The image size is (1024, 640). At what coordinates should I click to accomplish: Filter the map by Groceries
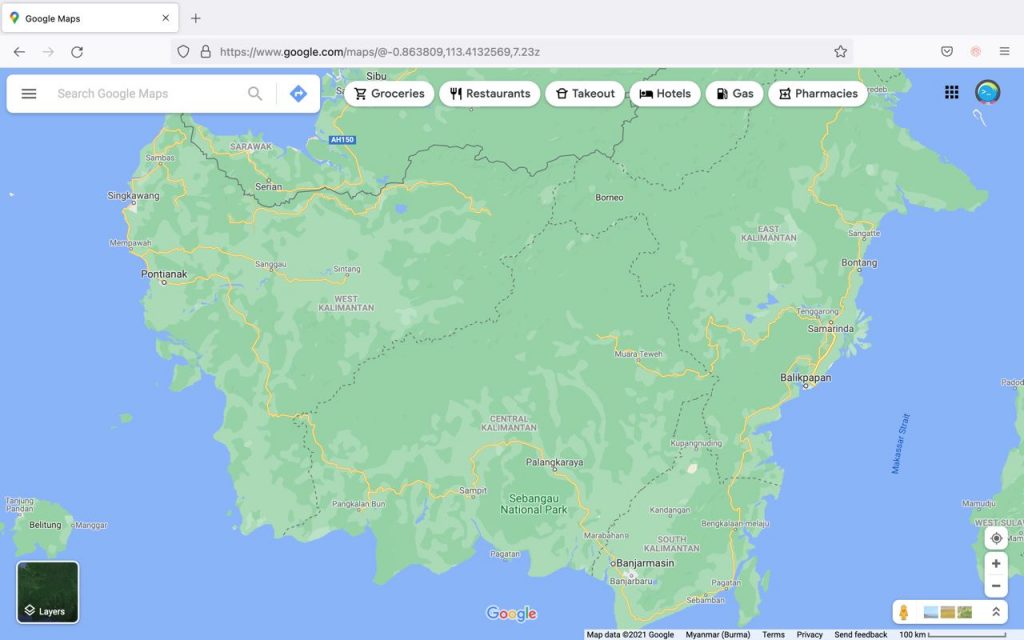(x=389, y=94)
